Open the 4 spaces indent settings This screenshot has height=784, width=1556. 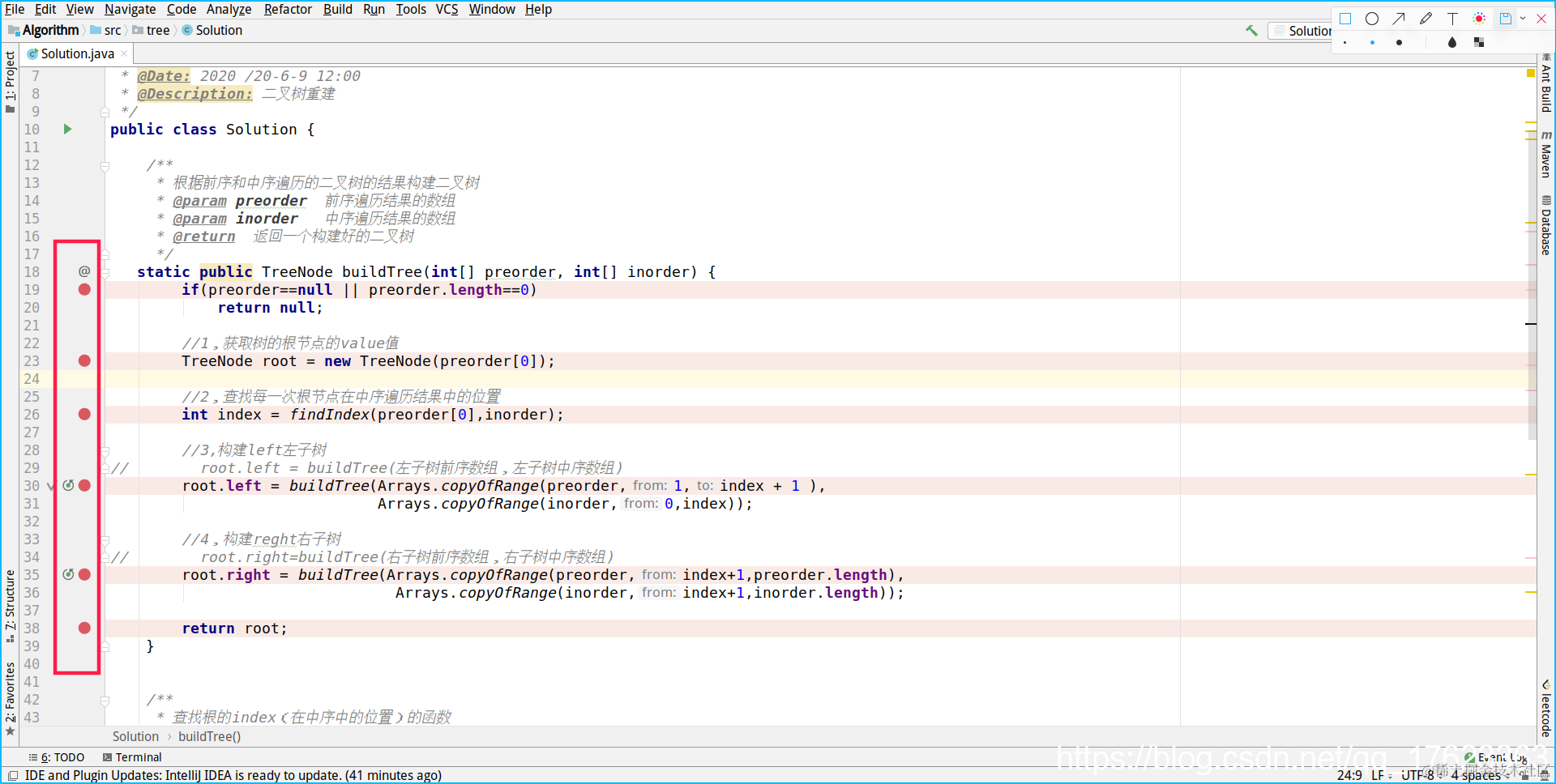point(1480,775)
